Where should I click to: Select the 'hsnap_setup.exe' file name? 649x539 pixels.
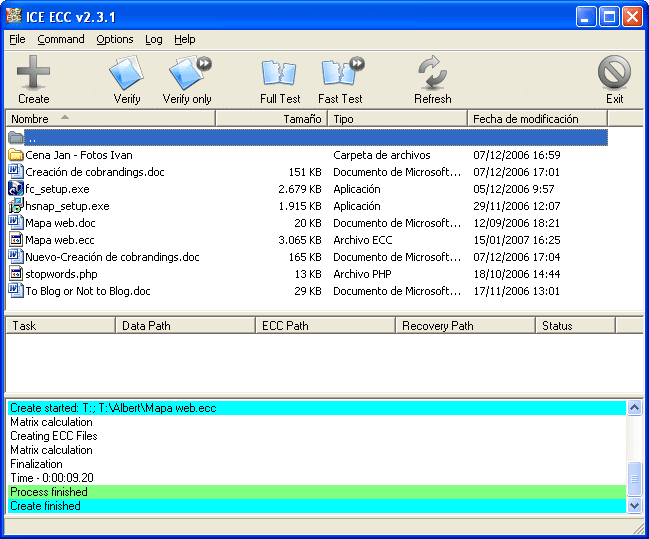tap(67, 206)
